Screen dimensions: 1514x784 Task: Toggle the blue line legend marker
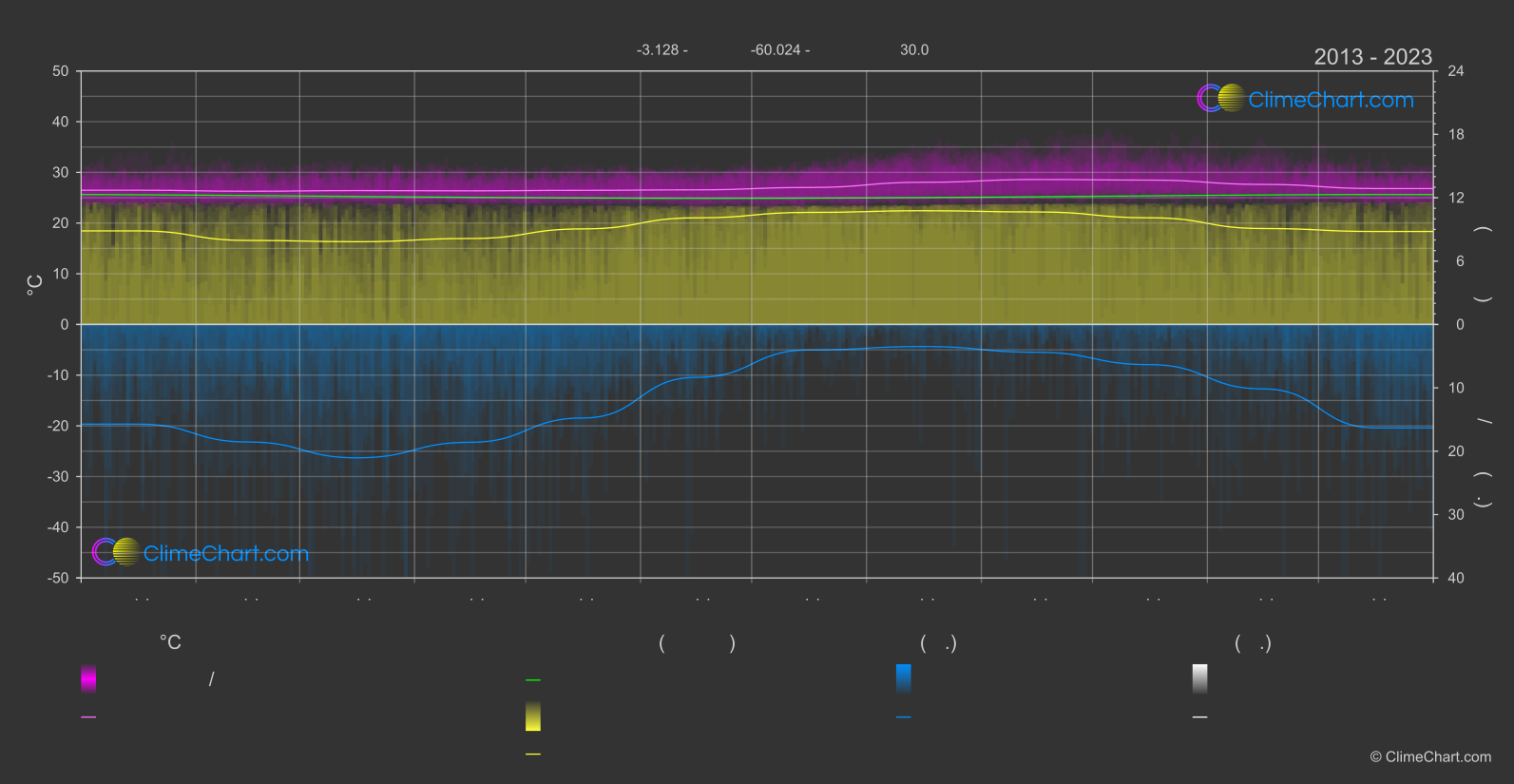click(904, 717)
